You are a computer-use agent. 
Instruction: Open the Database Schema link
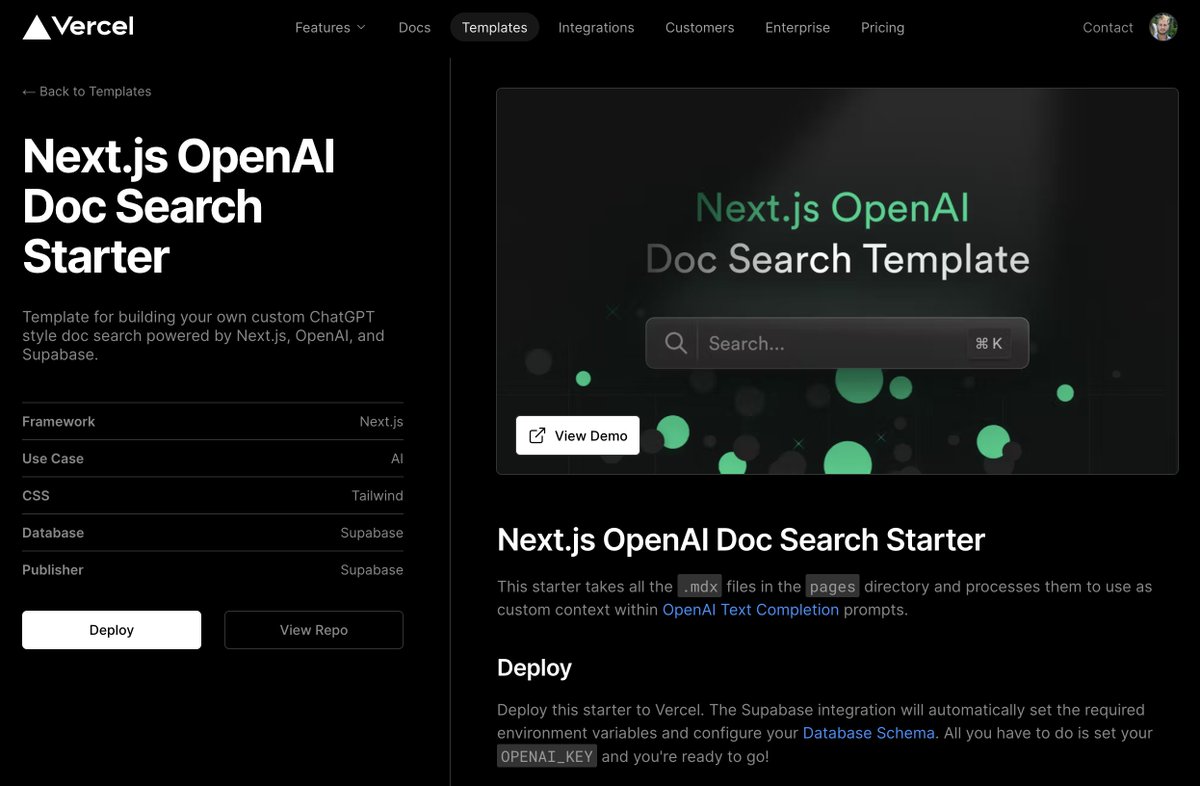click(x=869, y=733)
